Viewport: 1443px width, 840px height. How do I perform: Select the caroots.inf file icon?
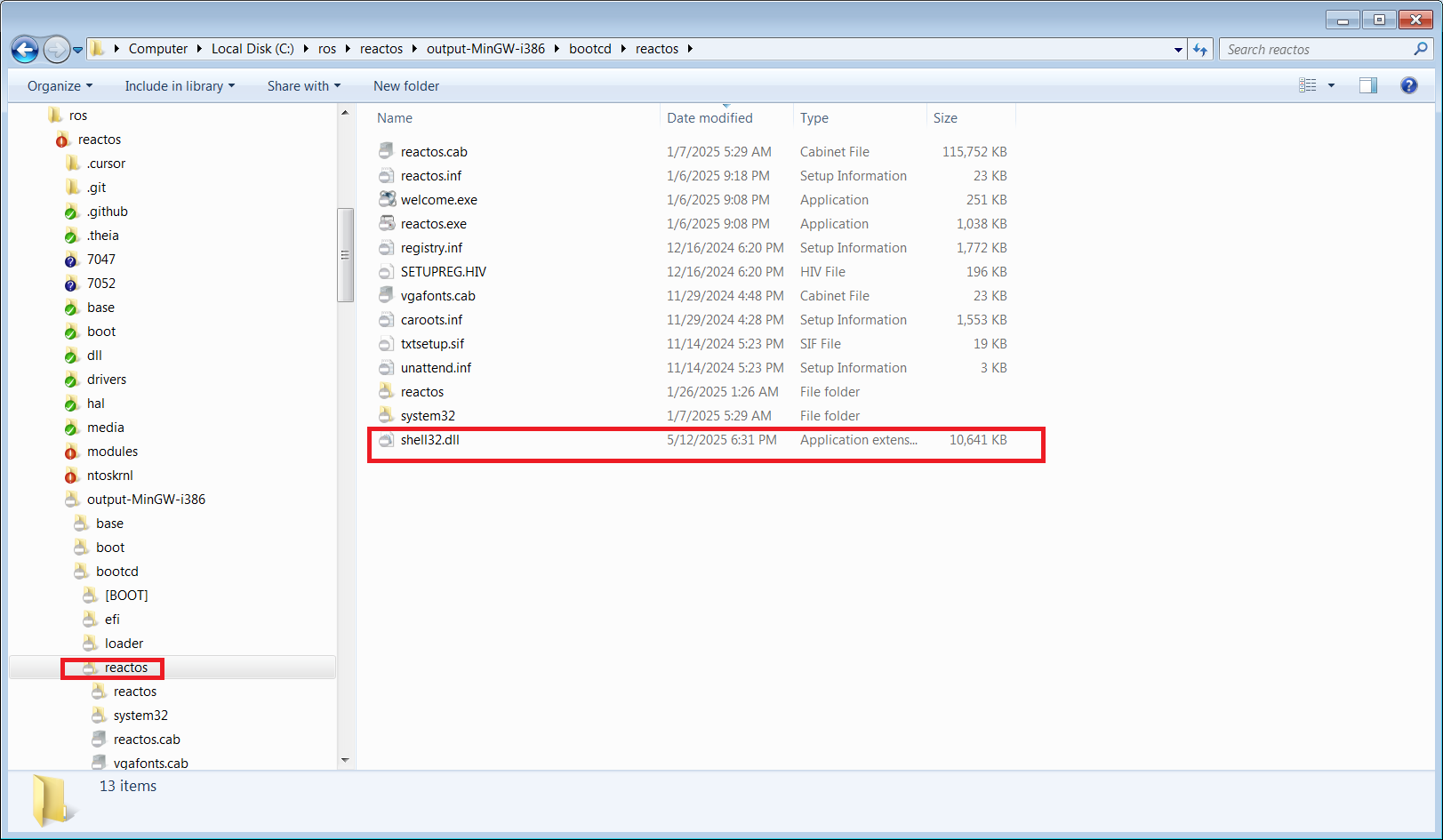(x=386, y=320)
